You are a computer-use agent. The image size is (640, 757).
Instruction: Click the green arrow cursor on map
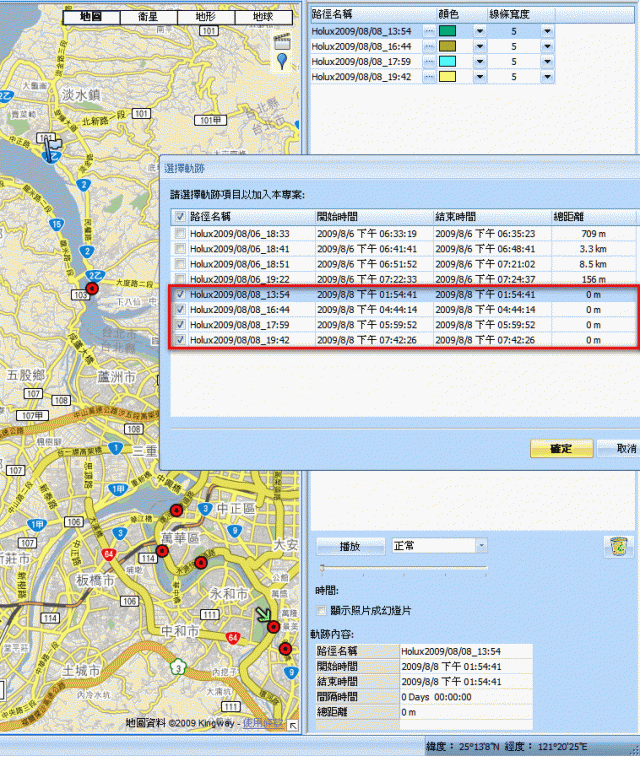tap(262, 616)
